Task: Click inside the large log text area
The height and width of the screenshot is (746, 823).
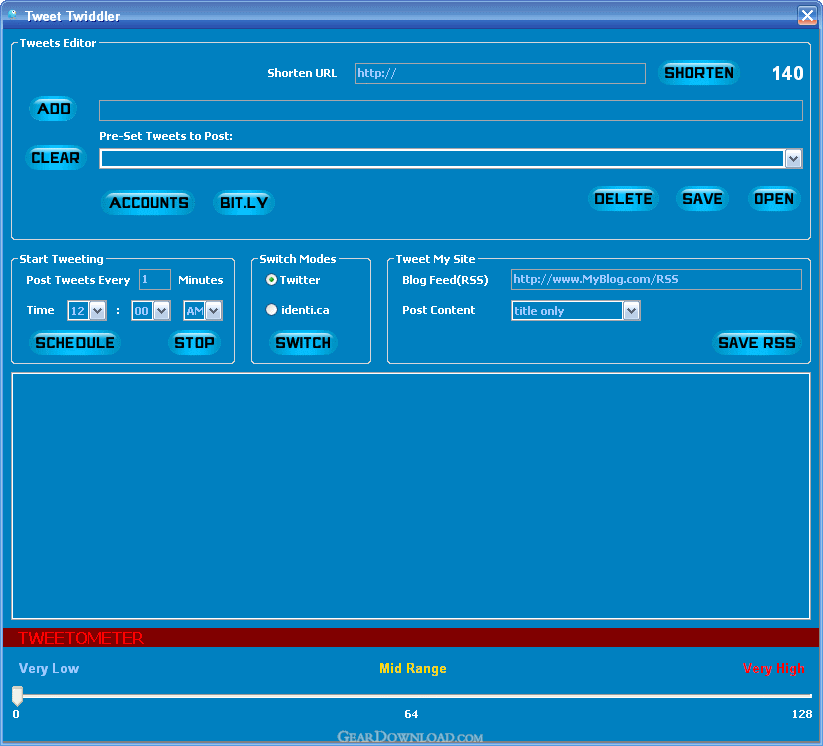Action: tap(411, 496)
